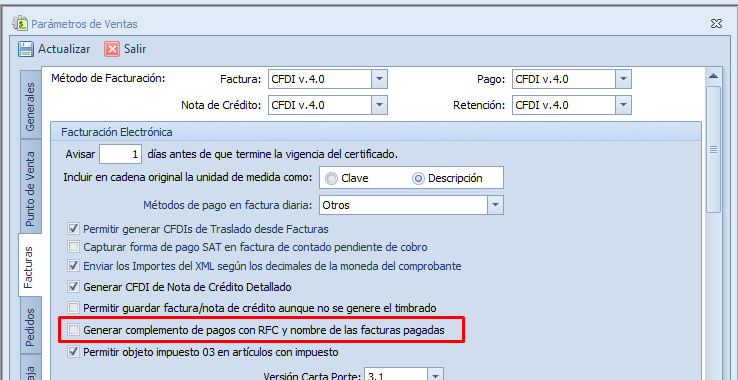Screen dimensions: 738x380
Task: Enable Permitir guardar factura sin timbrado checkbox
Action: point(73,308)
